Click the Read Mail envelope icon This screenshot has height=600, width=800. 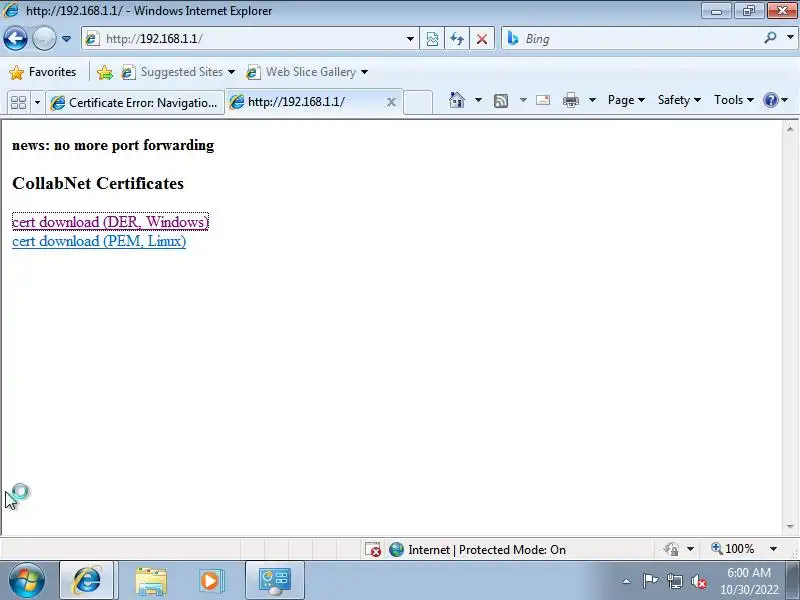543,100
